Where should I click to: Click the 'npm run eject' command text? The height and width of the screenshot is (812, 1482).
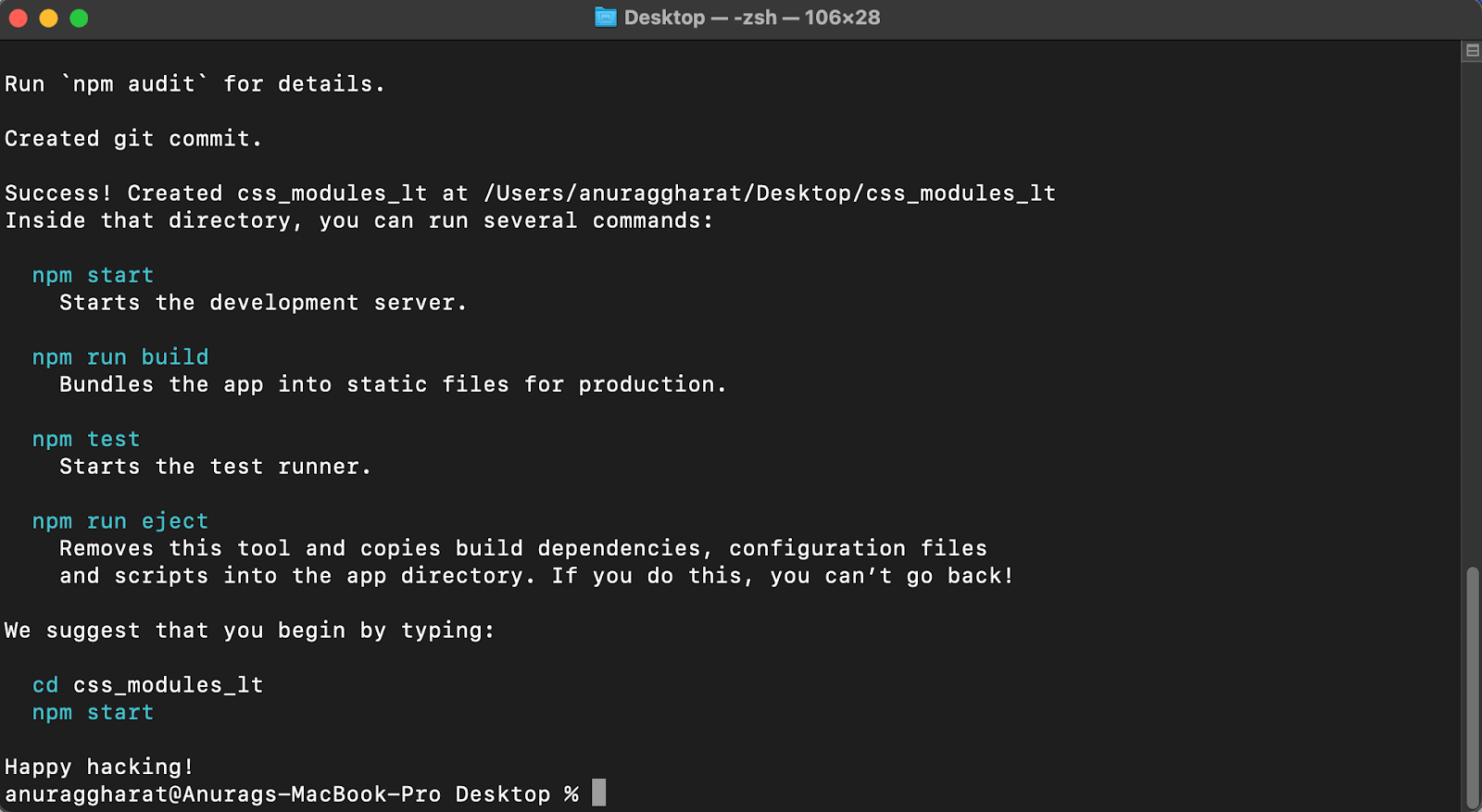[120, 520]
